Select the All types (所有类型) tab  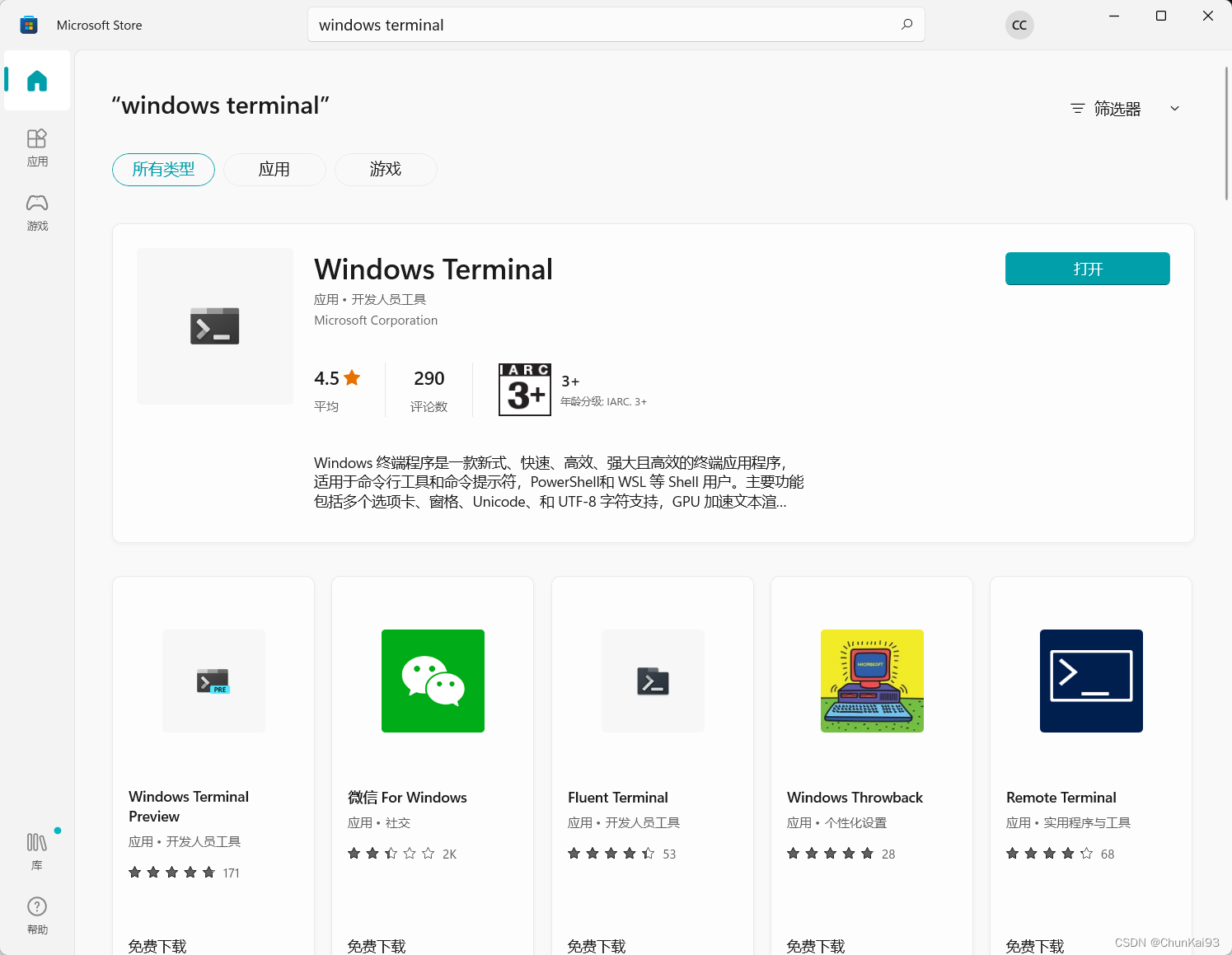[163, 170]
